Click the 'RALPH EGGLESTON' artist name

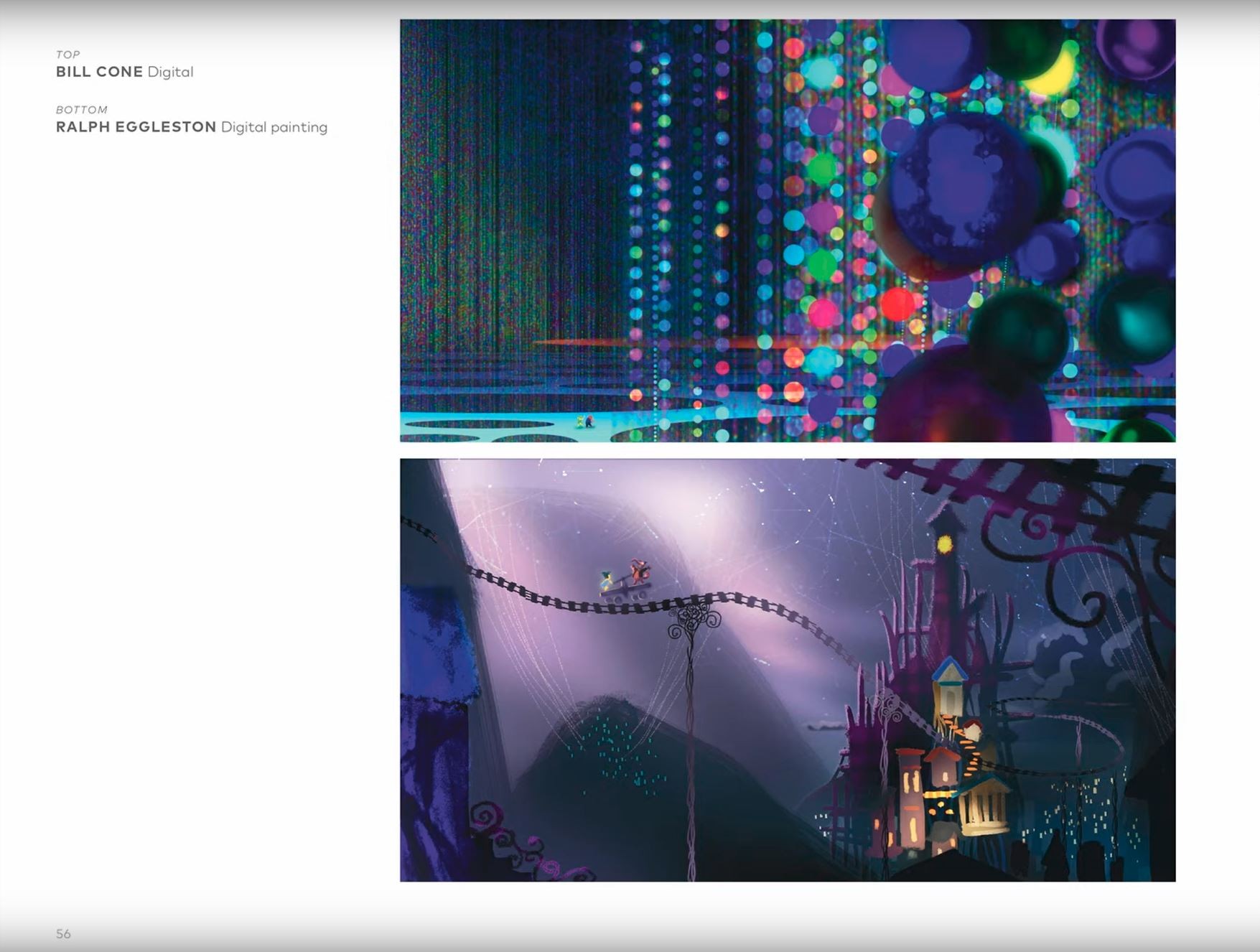pyautogui.click(x=136, y=127)
